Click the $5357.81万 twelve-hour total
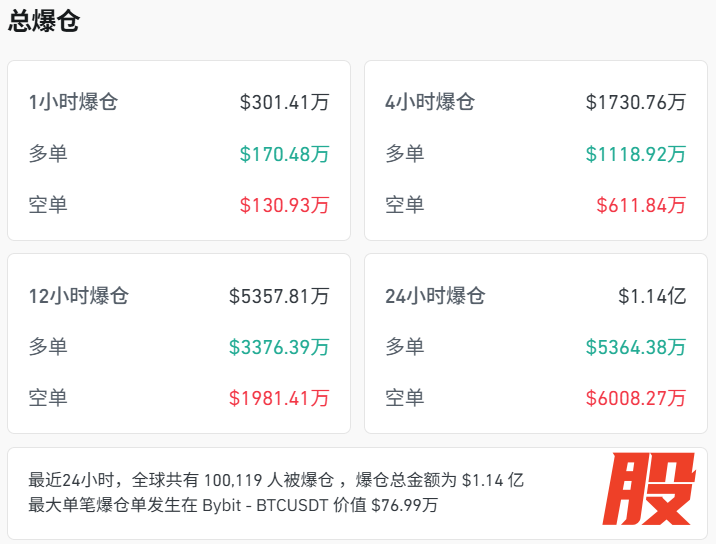716x544 pixels. 279,296
